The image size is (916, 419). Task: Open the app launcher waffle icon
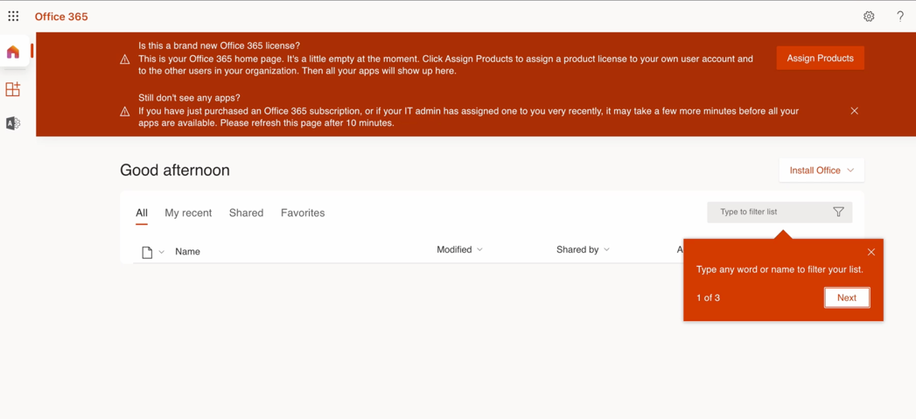(x=13, y=16)
